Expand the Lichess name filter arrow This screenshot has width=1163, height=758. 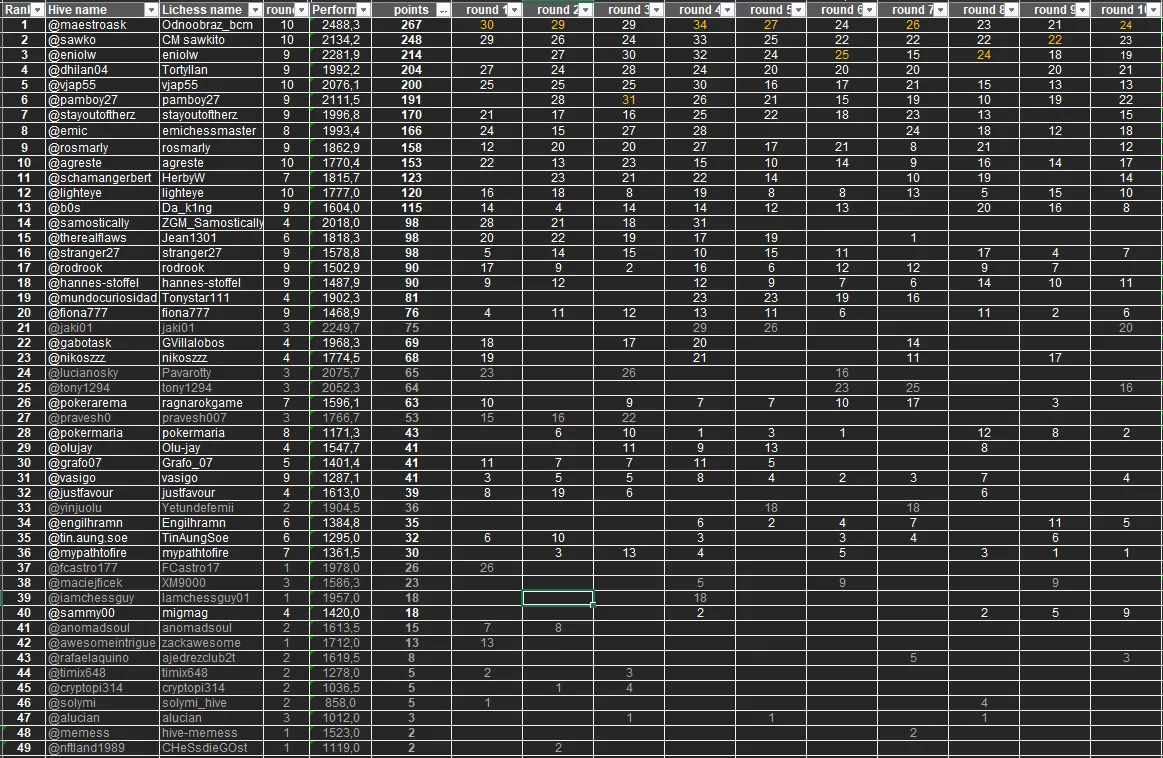(256, 10)
